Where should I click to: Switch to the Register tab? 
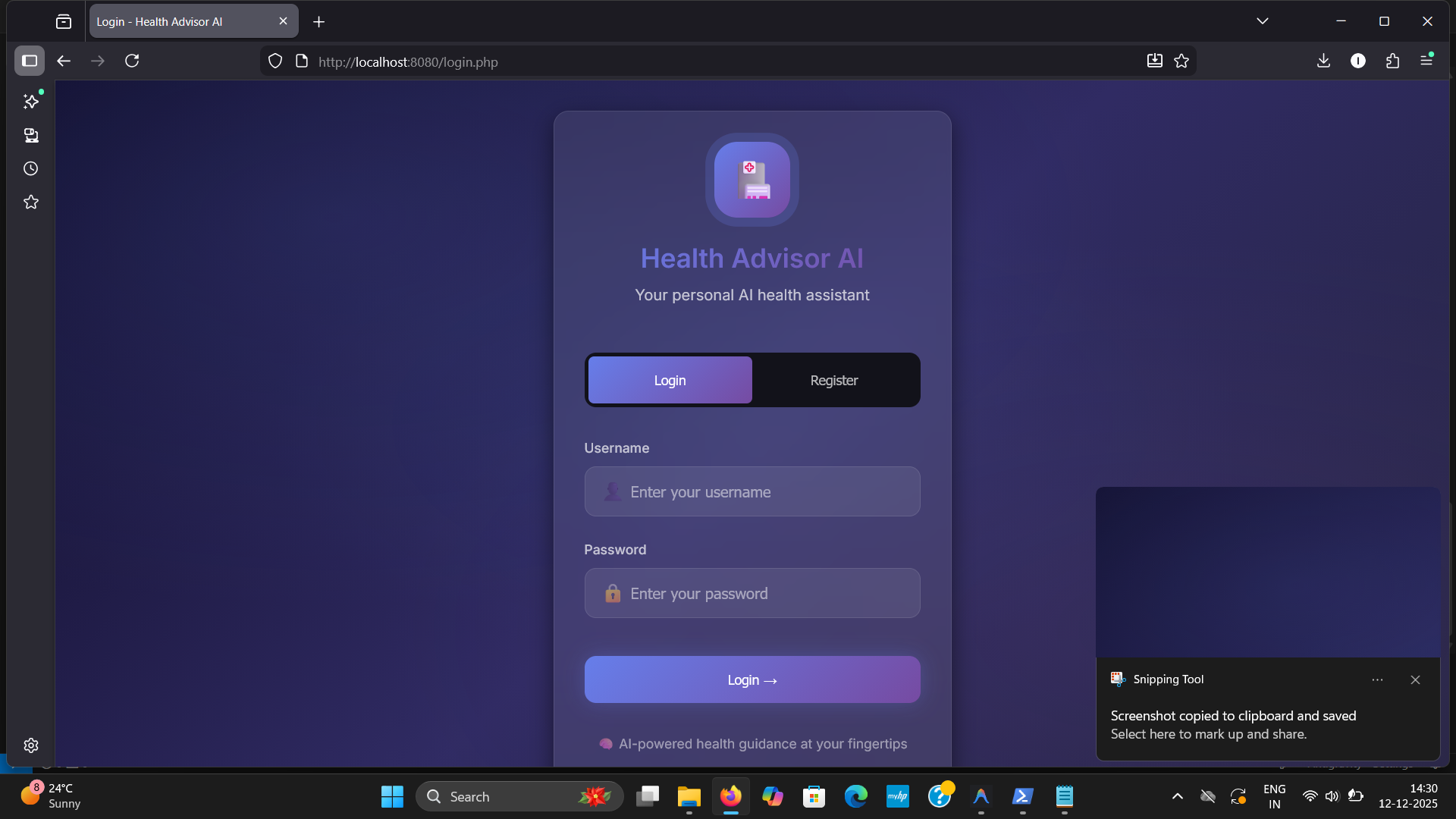click(x=833, y=380)
